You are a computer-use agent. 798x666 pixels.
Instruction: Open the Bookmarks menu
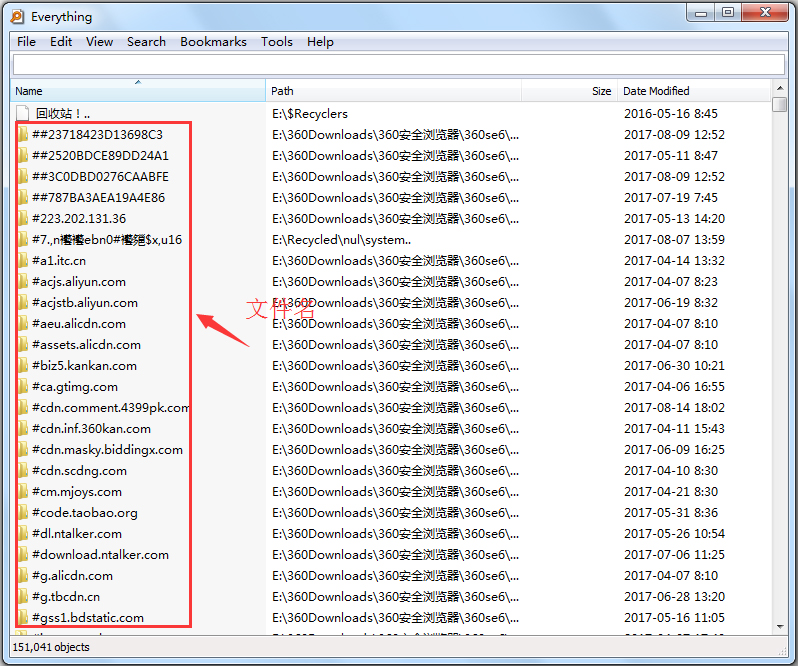point(213,42)
